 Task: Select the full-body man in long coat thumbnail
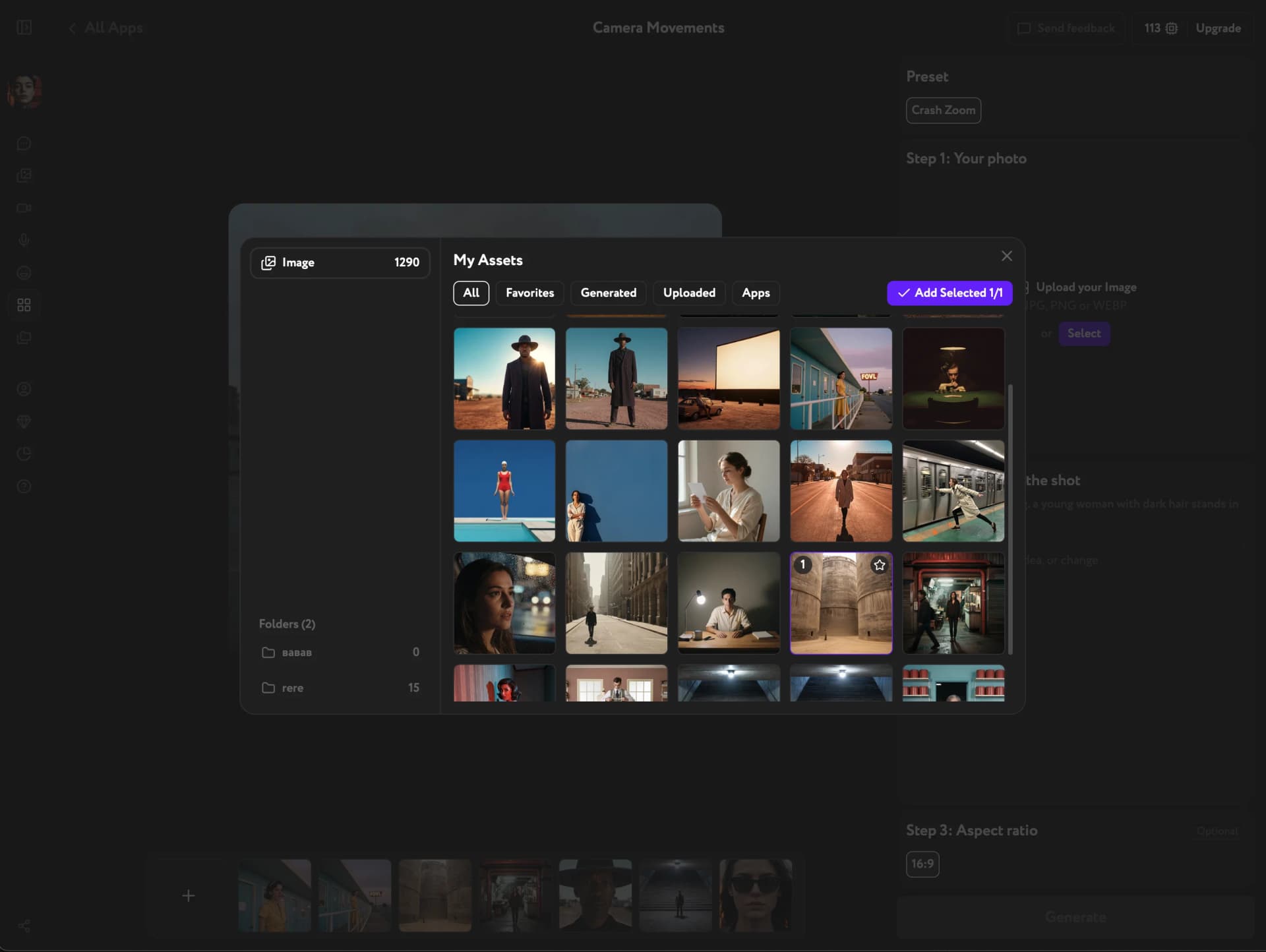[x=617, y=378]
